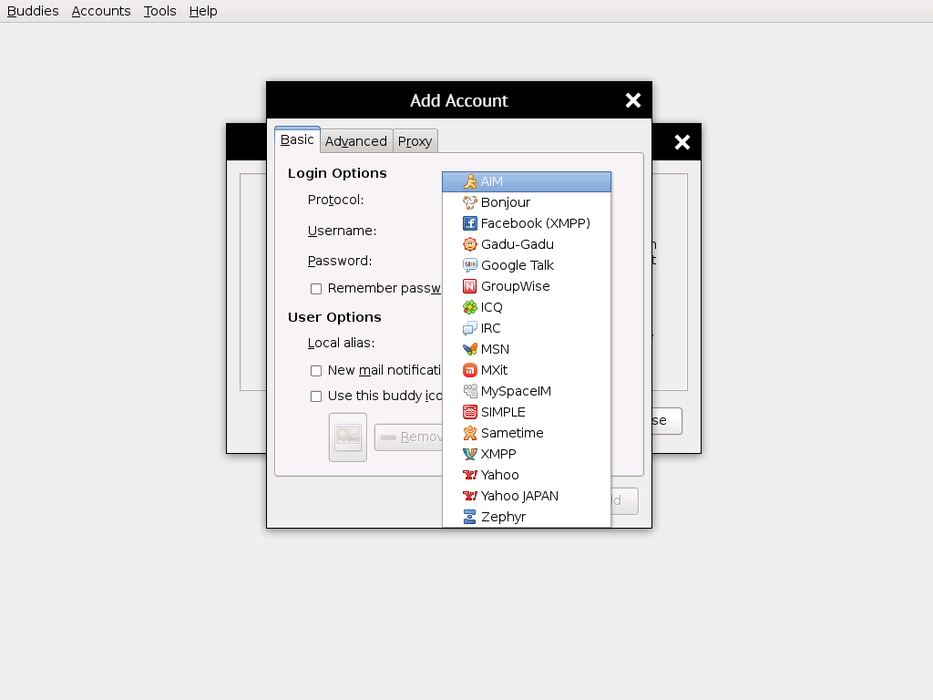This screenshot has width=933, height=700.
Task: Open the Tools menu
Action: click(160, 11)
